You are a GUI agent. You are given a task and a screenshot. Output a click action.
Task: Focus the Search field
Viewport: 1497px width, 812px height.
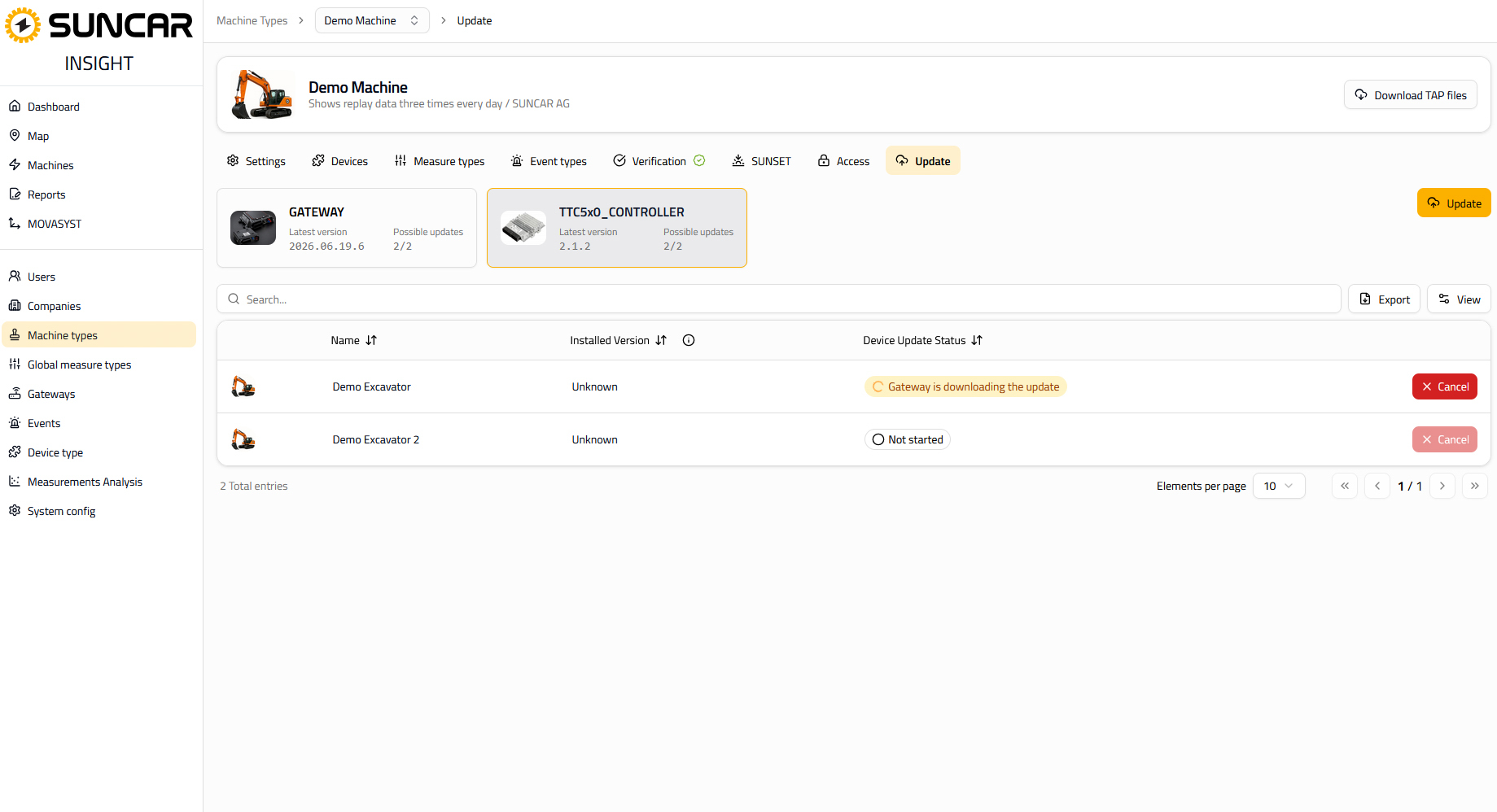click(779, 299)
